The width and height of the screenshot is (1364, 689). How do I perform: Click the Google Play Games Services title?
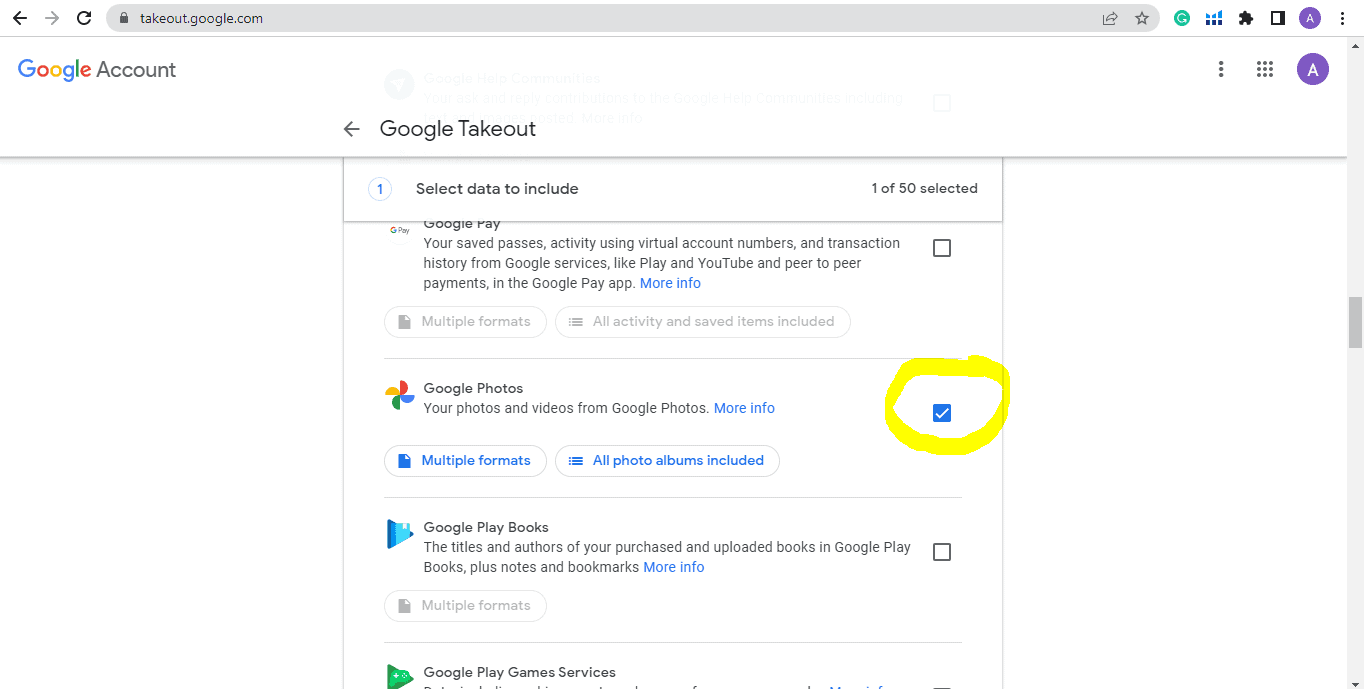pyautogui.click(x=520, y=672)
